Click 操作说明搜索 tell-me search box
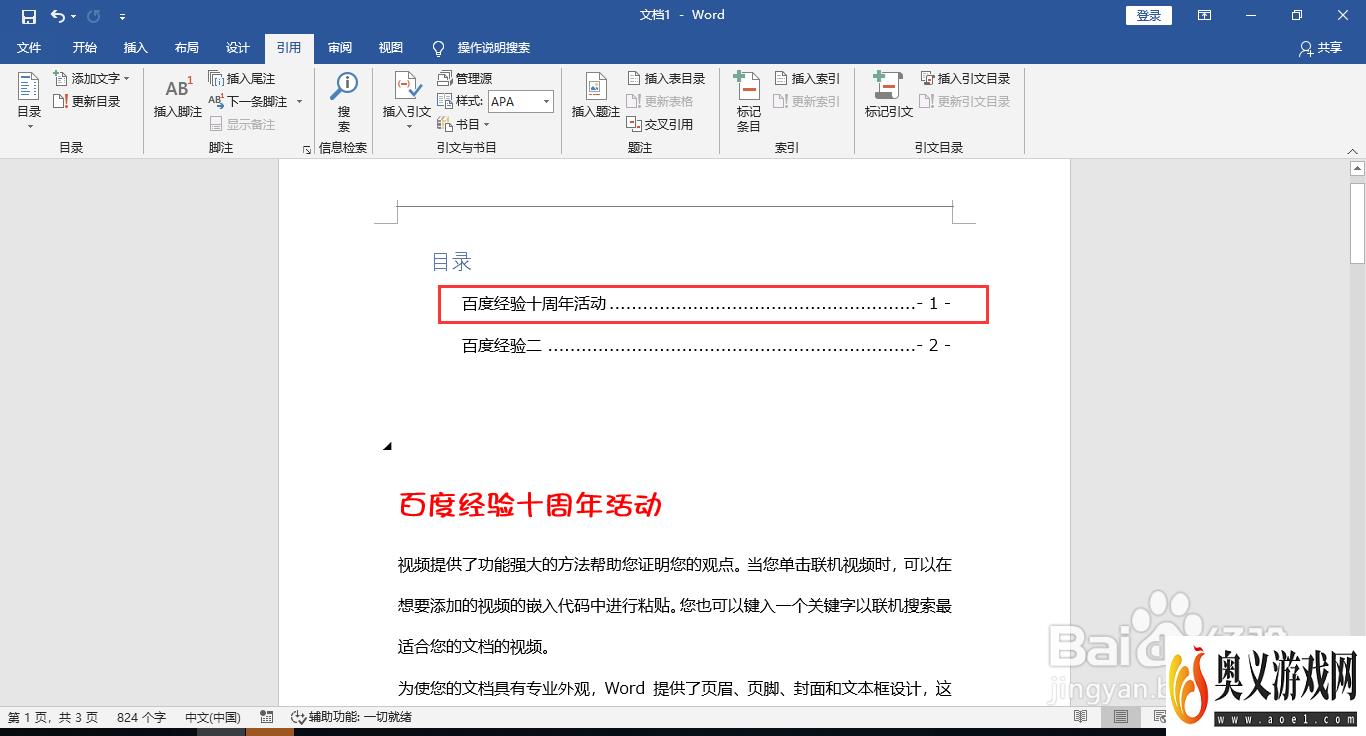The image size is (1366, 736). (x=481, y=48)
